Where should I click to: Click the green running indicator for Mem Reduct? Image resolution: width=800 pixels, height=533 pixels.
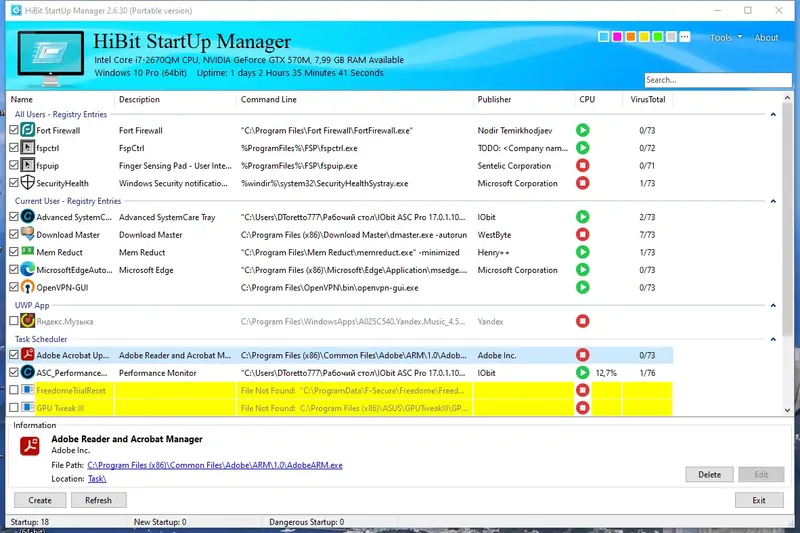pos(582,252)
